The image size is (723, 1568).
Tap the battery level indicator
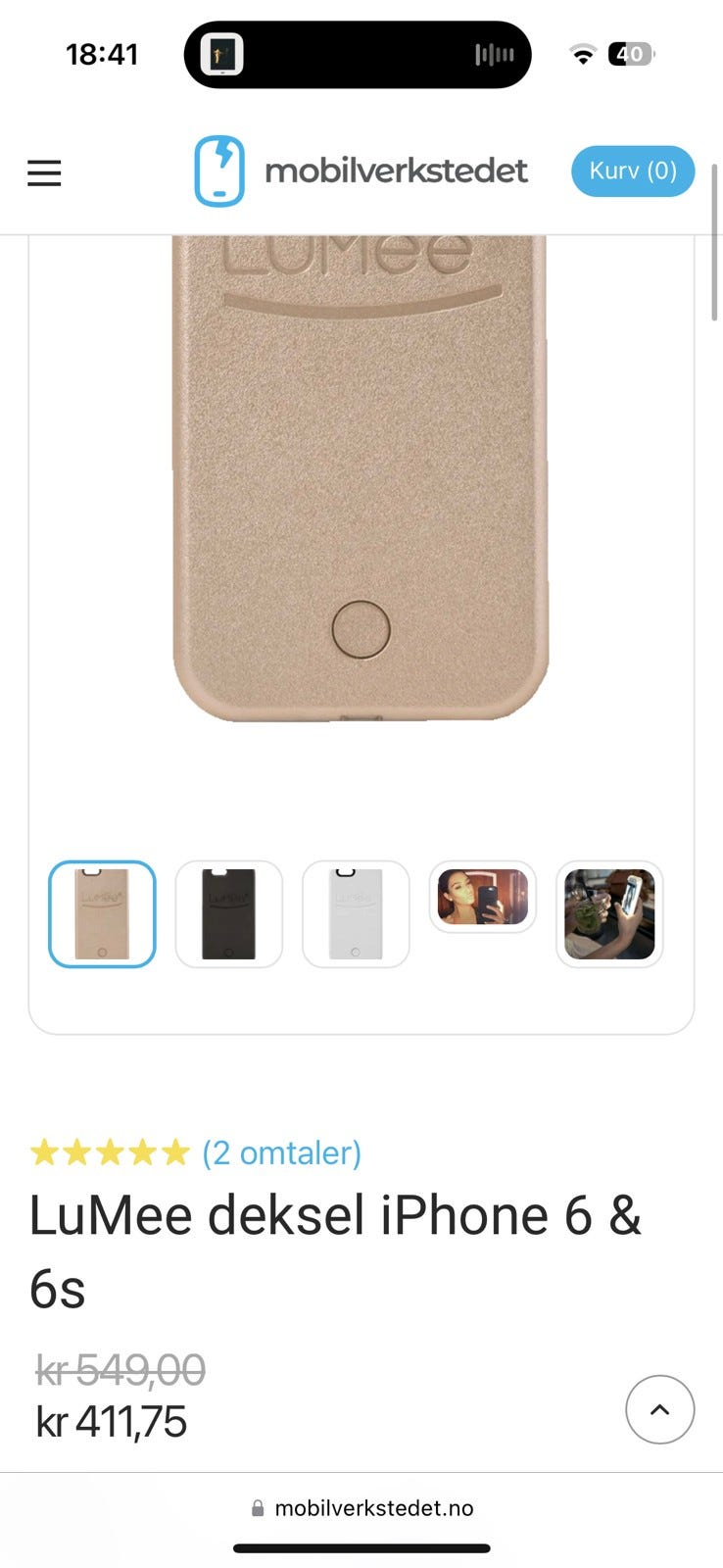click(x=632, y=55)
